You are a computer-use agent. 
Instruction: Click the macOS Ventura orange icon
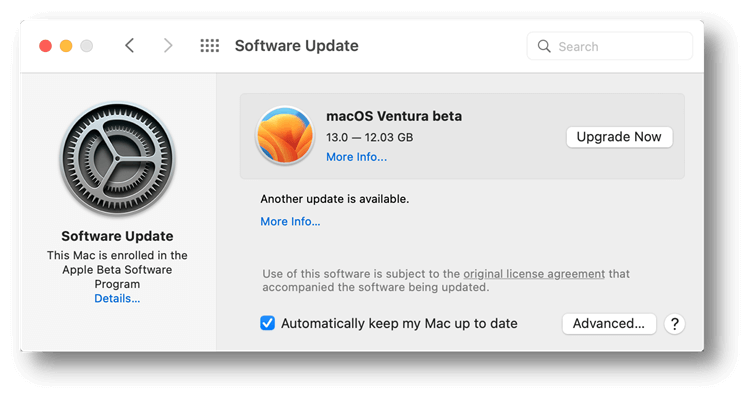pos(285,135)
